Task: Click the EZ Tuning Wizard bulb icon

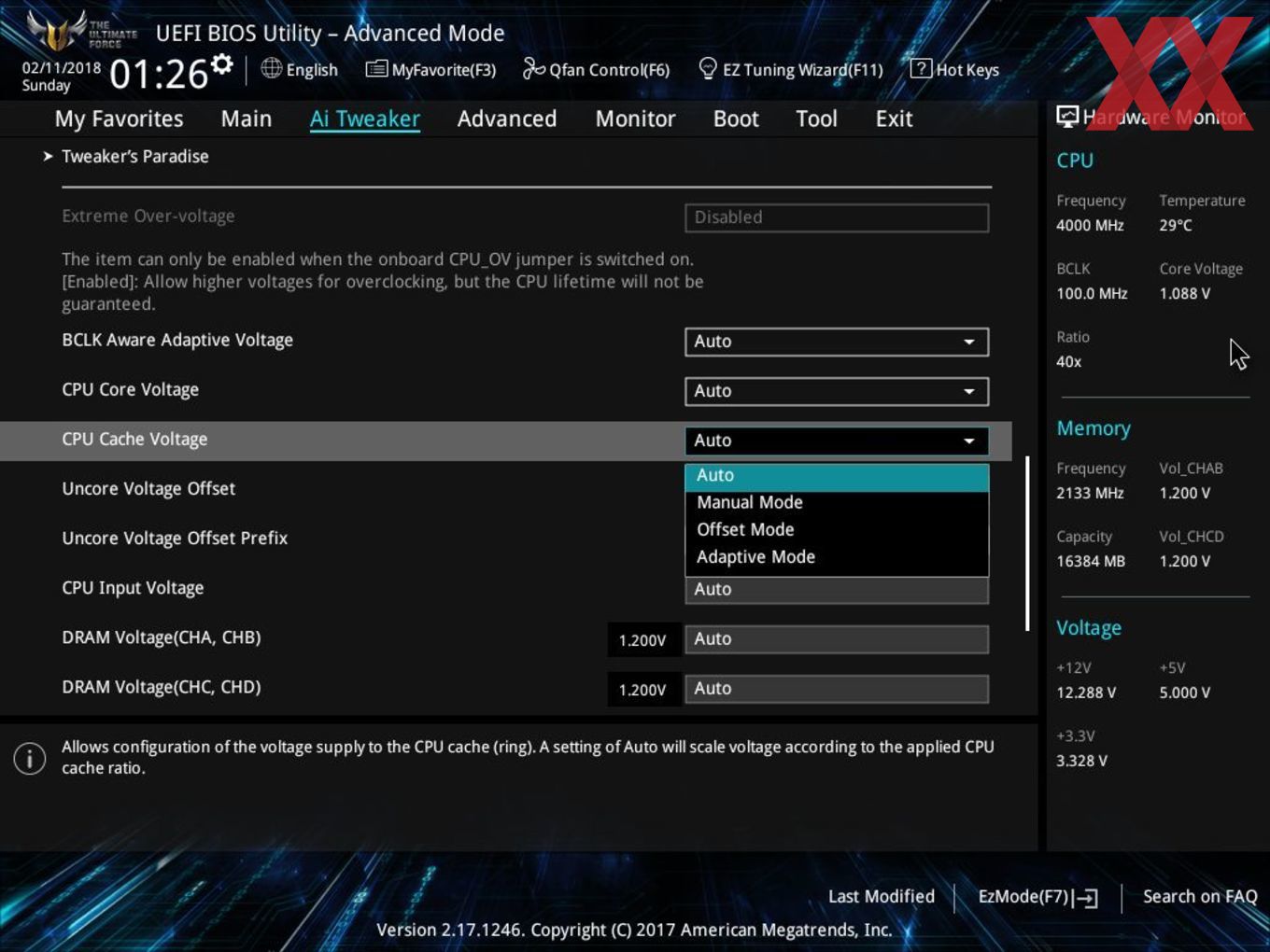Action: point(708,68)
